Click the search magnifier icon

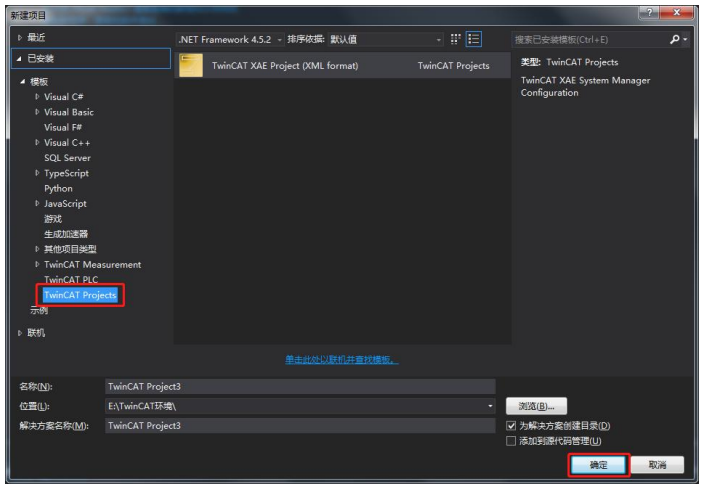674,40
